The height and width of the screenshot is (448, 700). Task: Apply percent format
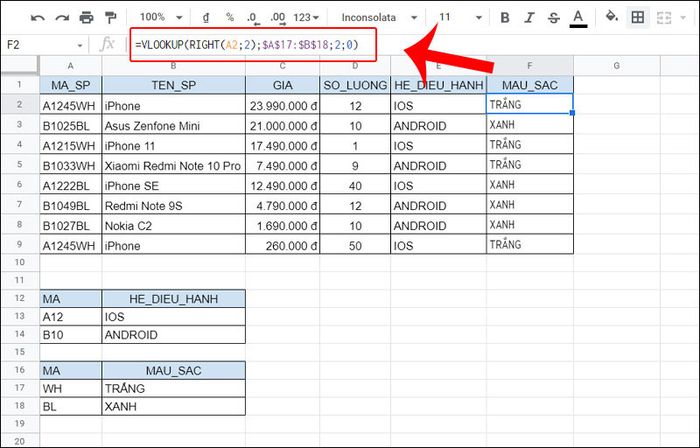(x=229, y=17)
